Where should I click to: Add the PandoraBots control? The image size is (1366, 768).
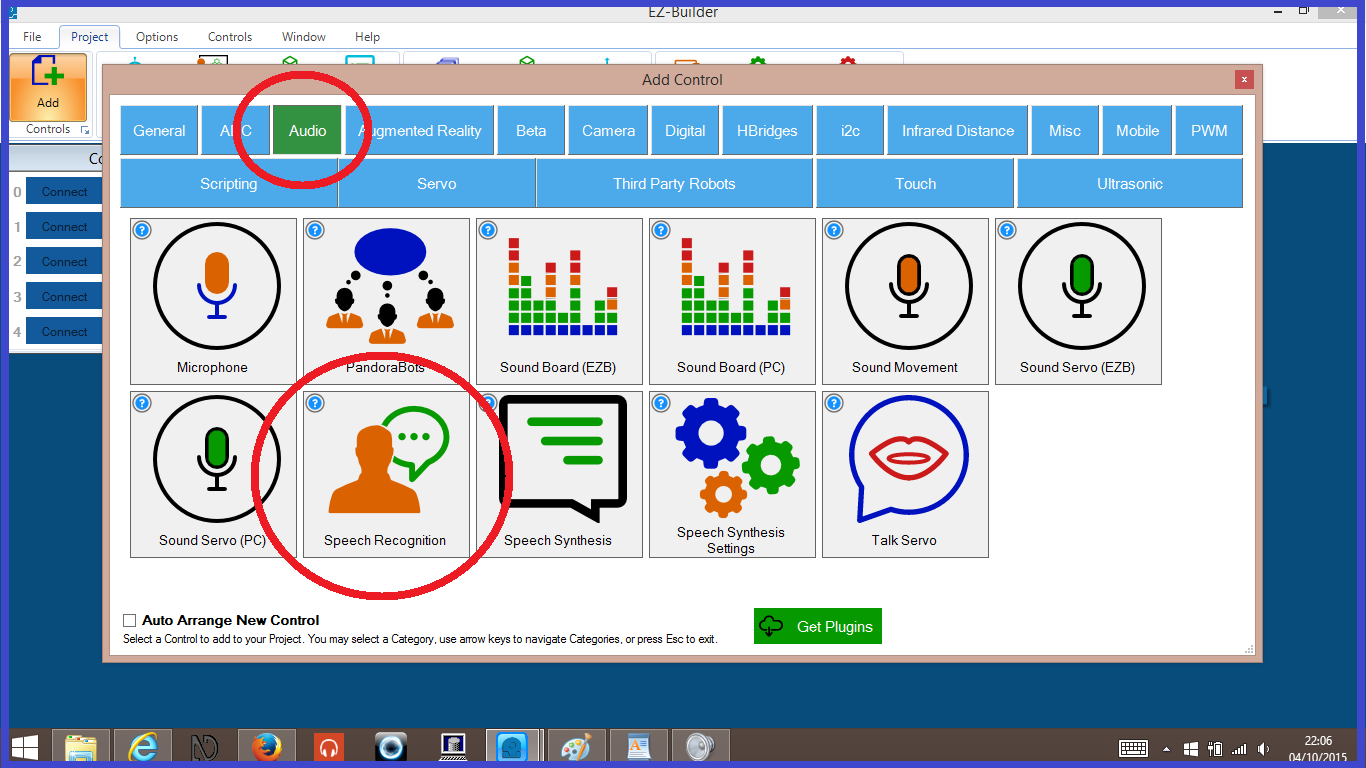click(x=386, y=301)
